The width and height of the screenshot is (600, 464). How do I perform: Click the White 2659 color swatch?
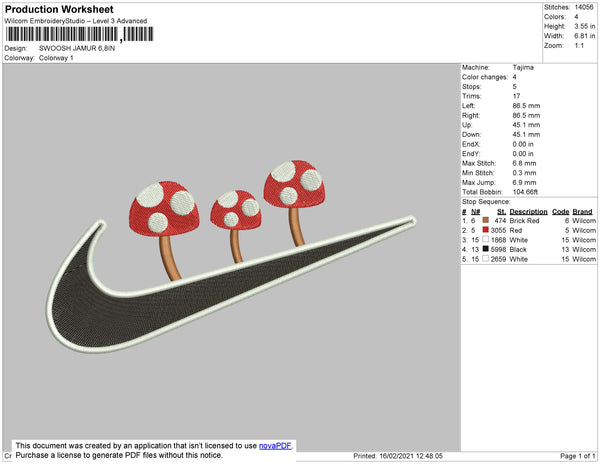point(486,259)
